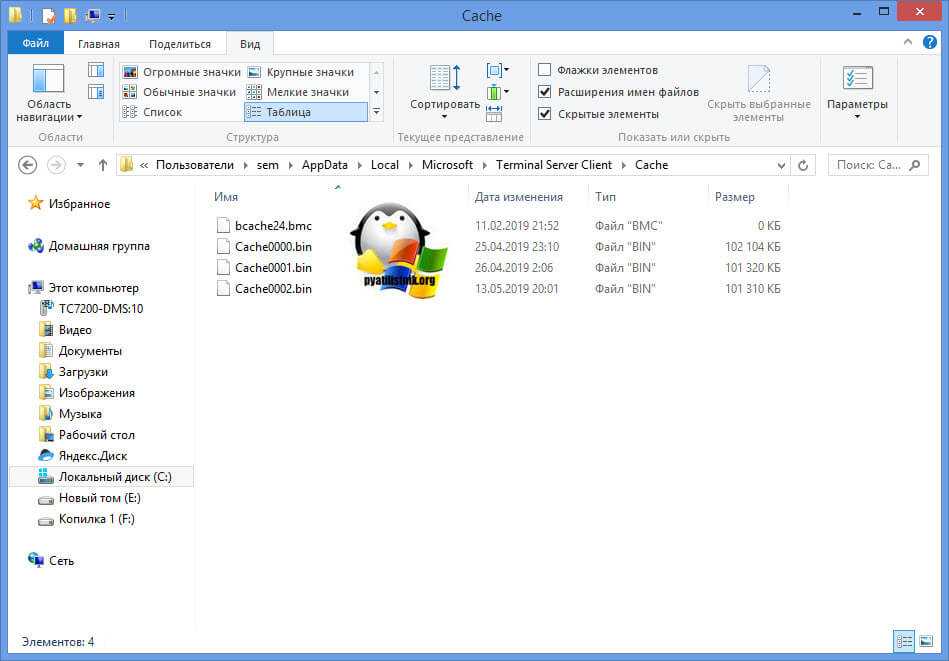Sort by the Size (Размер) column header
Screen dimensions: 949x661
click(x=734, y=197)
